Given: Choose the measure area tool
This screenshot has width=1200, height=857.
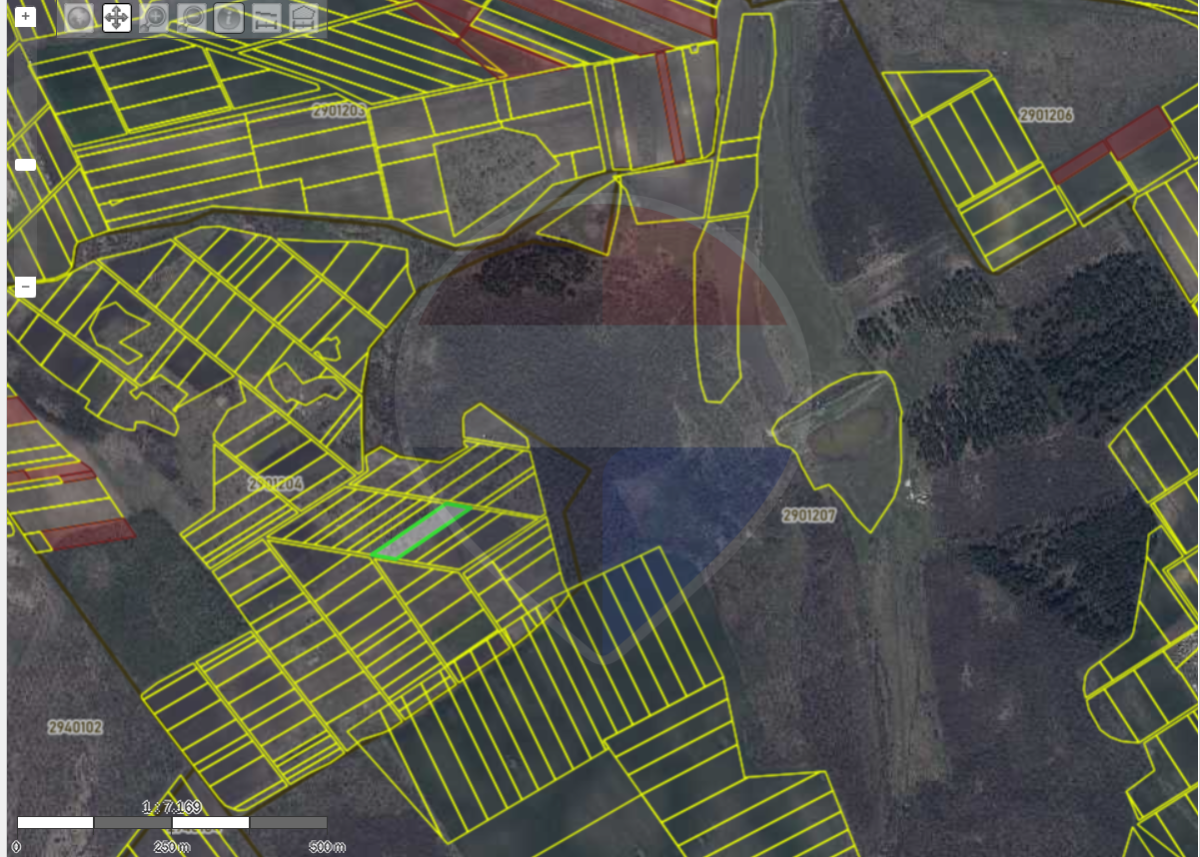Looking at the screenshot, I should click(x=302, y=17).
